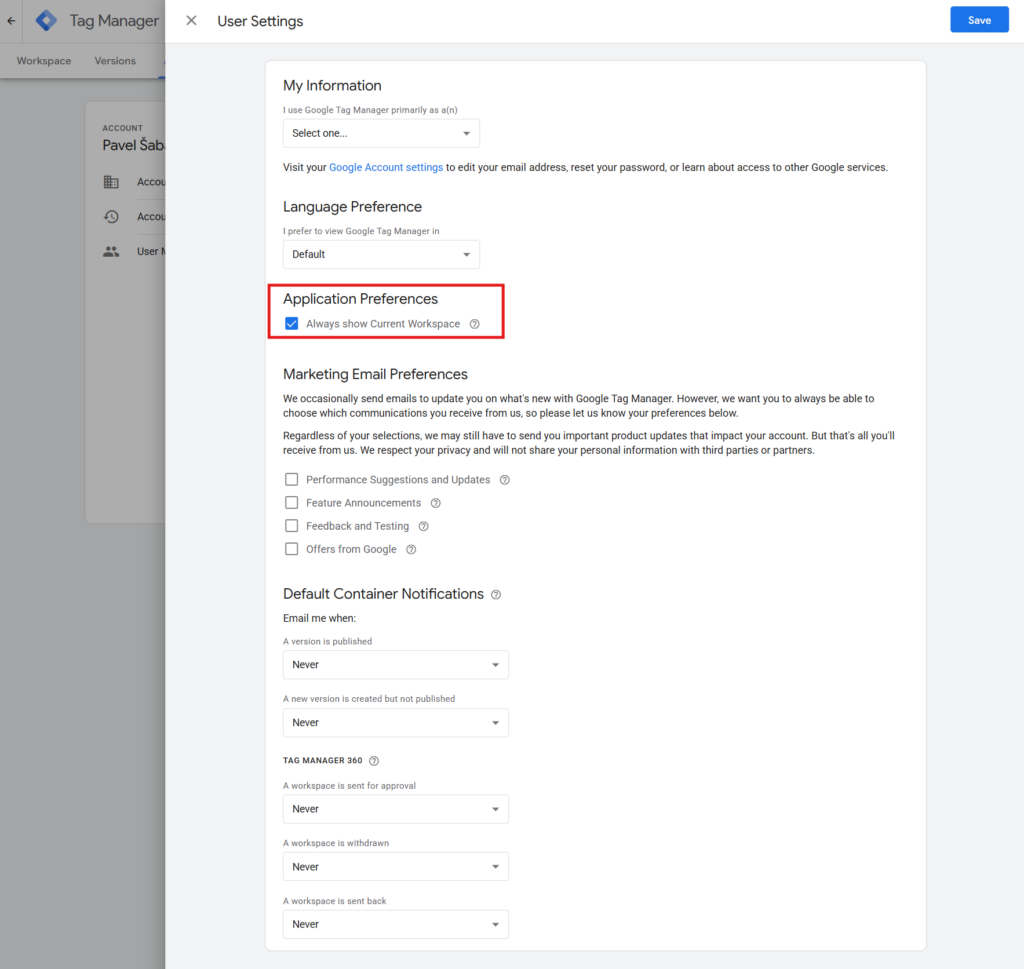Open 'new version created but not published' dropdown
Viewport: 1024px width, 969px height.
pyautogui.click(x=396, y=723)
